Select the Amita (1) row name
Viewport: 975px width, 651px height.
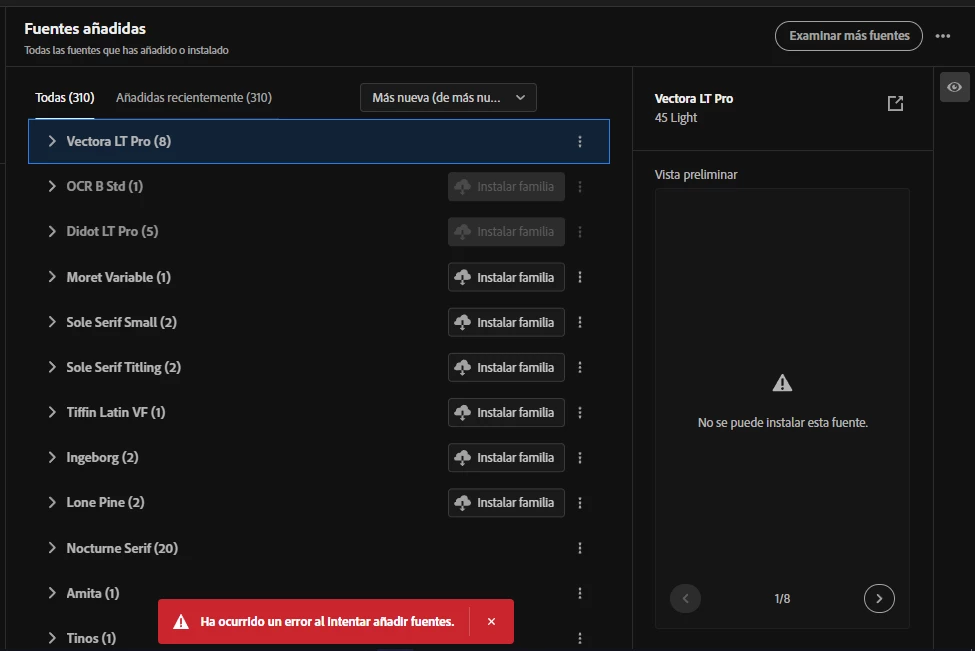click(x=93, y=593)
